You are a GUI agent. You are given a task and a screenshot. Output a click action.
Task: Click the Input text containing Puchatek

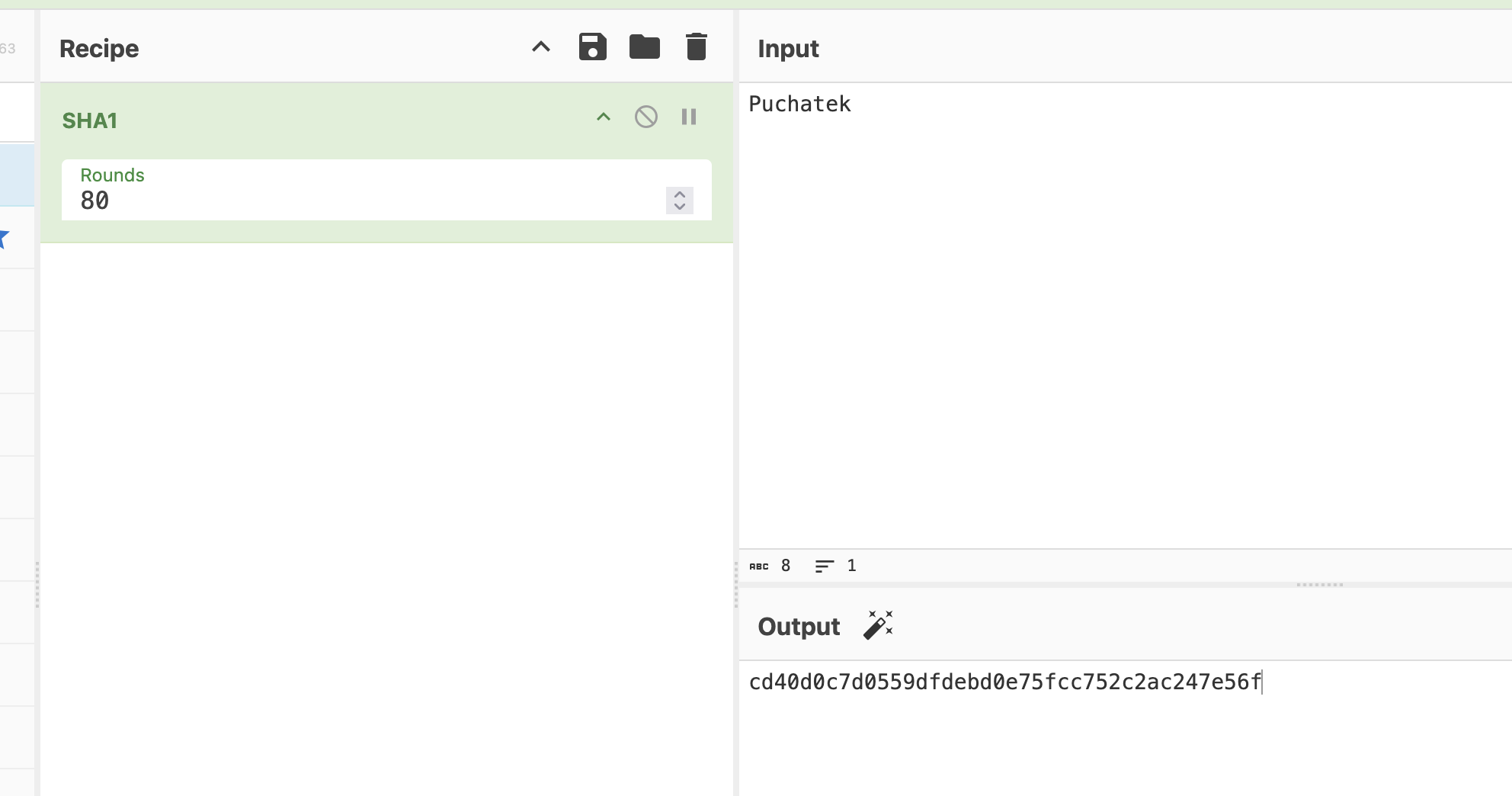[799, 104]
